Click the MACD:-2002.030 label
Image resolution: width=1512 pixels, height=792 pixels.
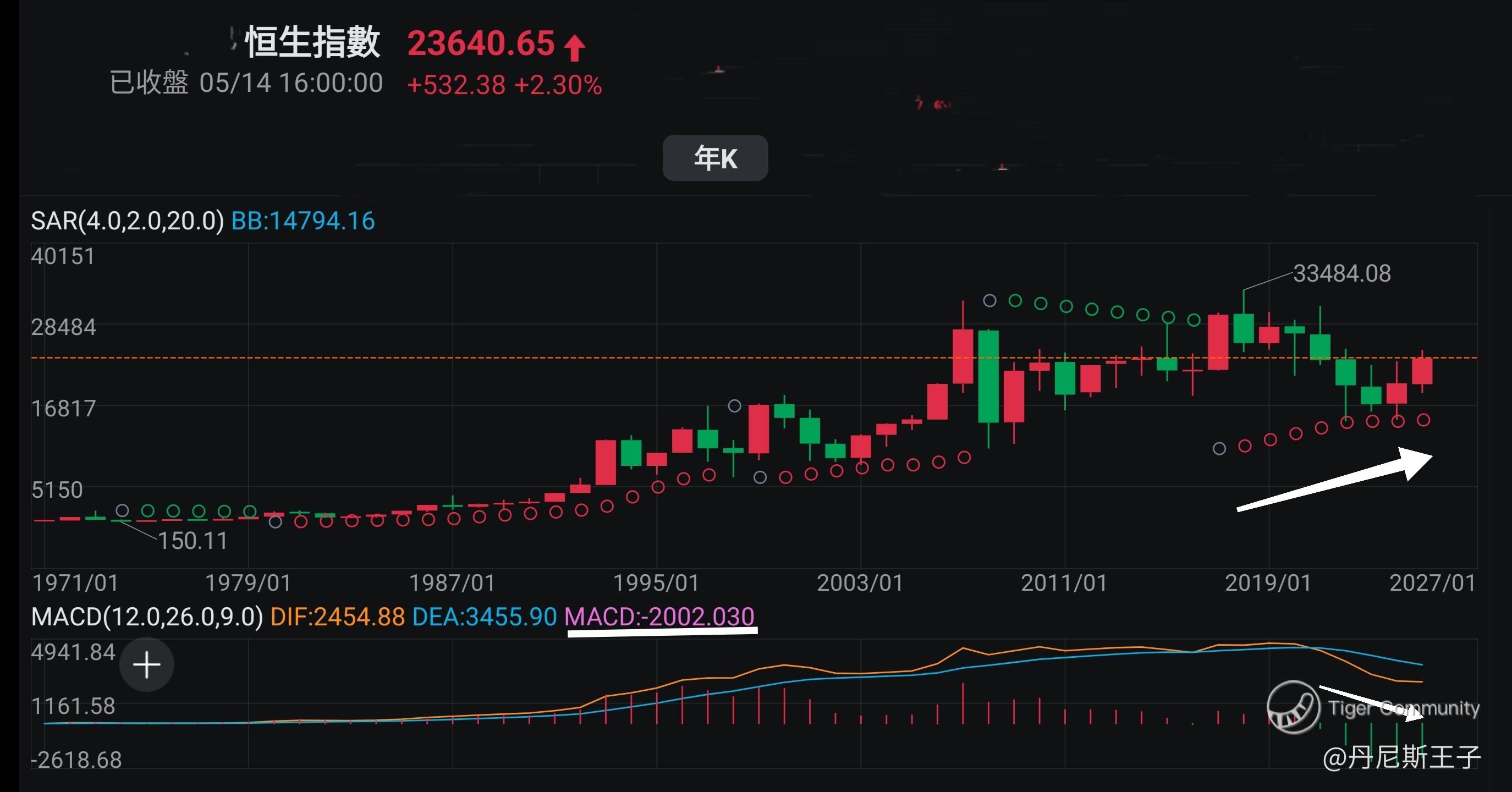click(659, 617)
